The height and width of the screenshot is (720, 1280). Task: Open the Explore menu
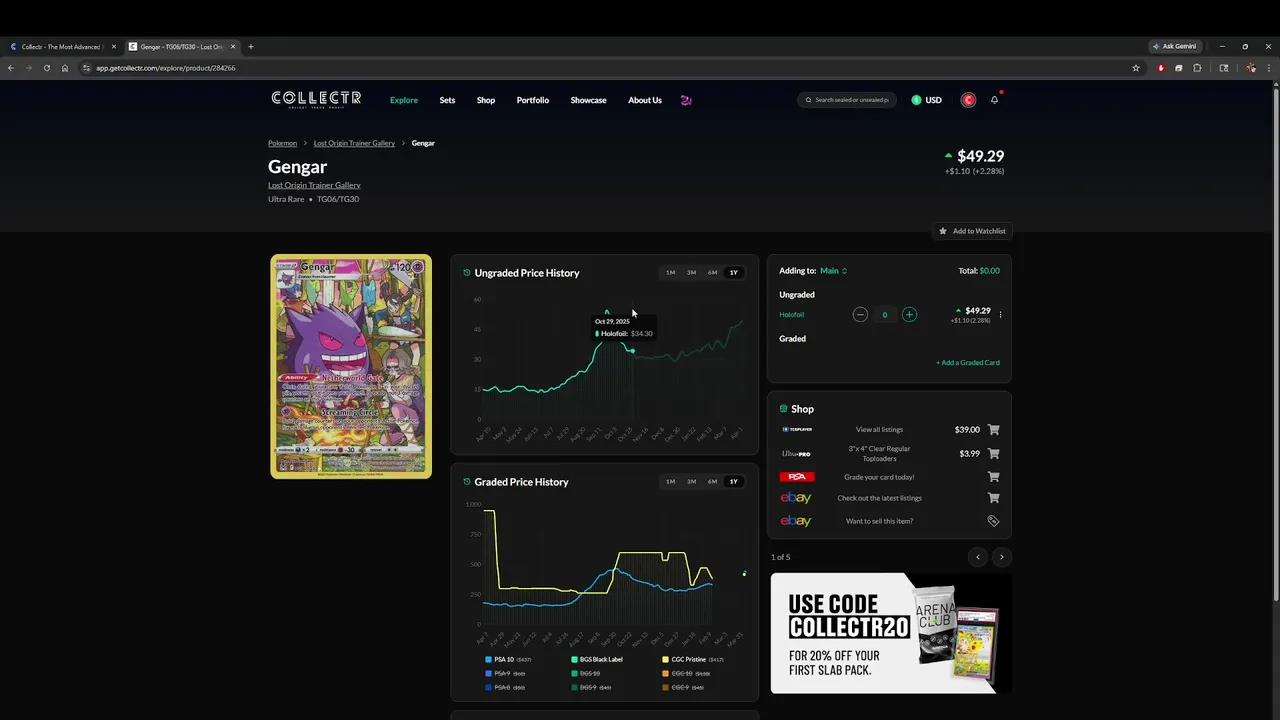pos(404,100)
